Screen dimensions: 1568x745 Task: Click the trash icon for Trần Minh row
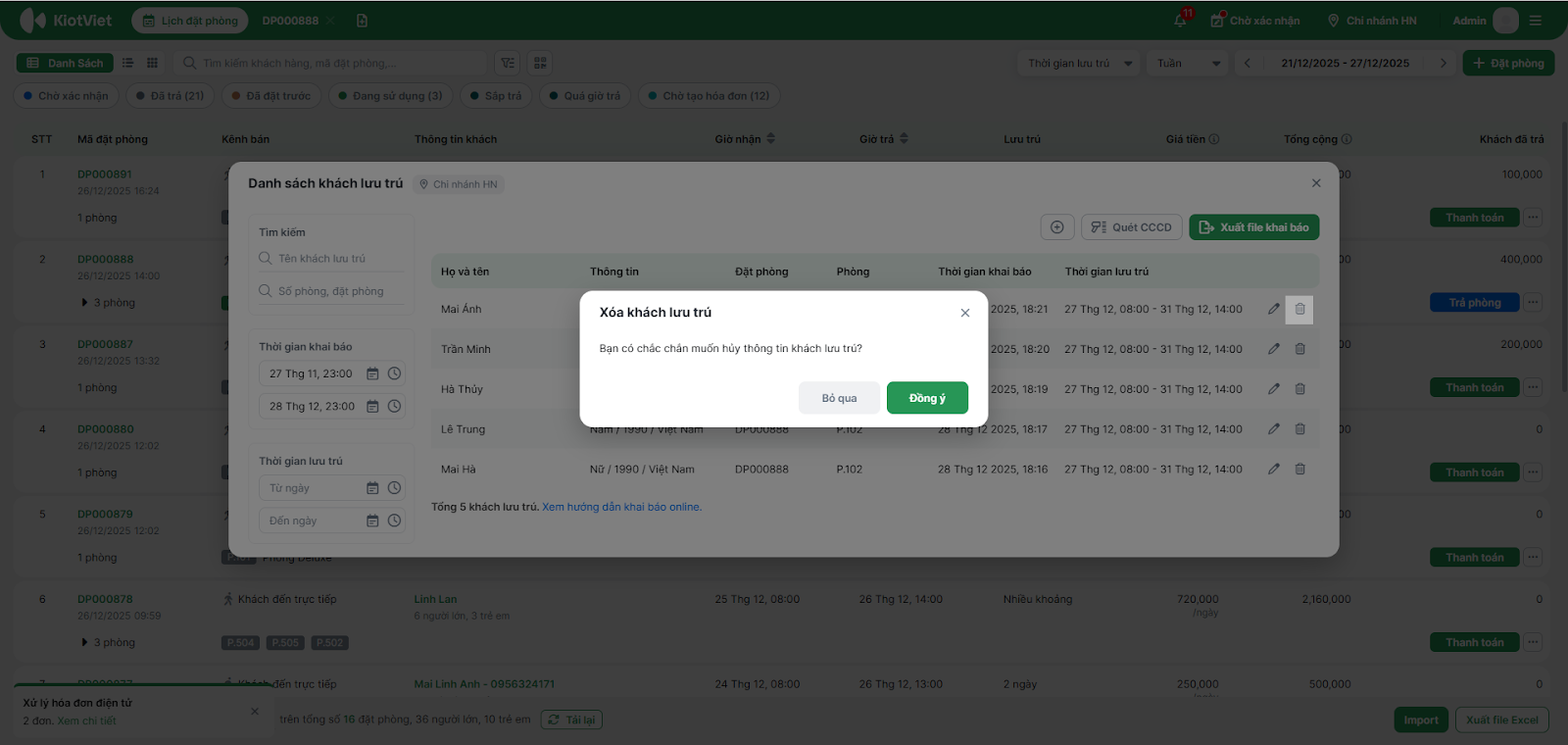pyautogui.click(x=1299, y=349)
